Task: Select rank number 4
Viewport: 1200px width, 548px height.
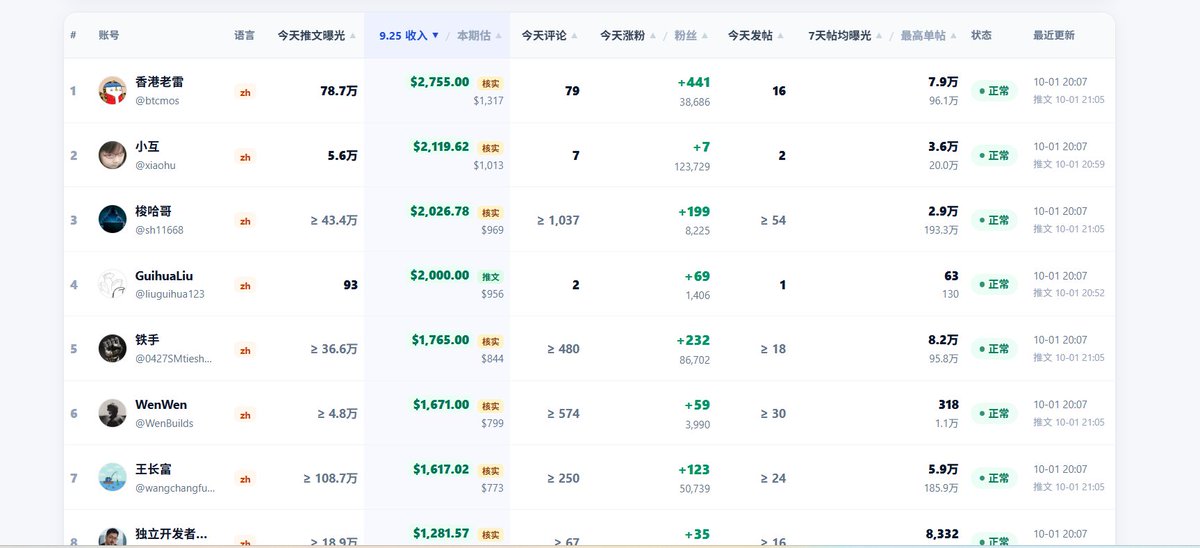Action: point(74,285)
